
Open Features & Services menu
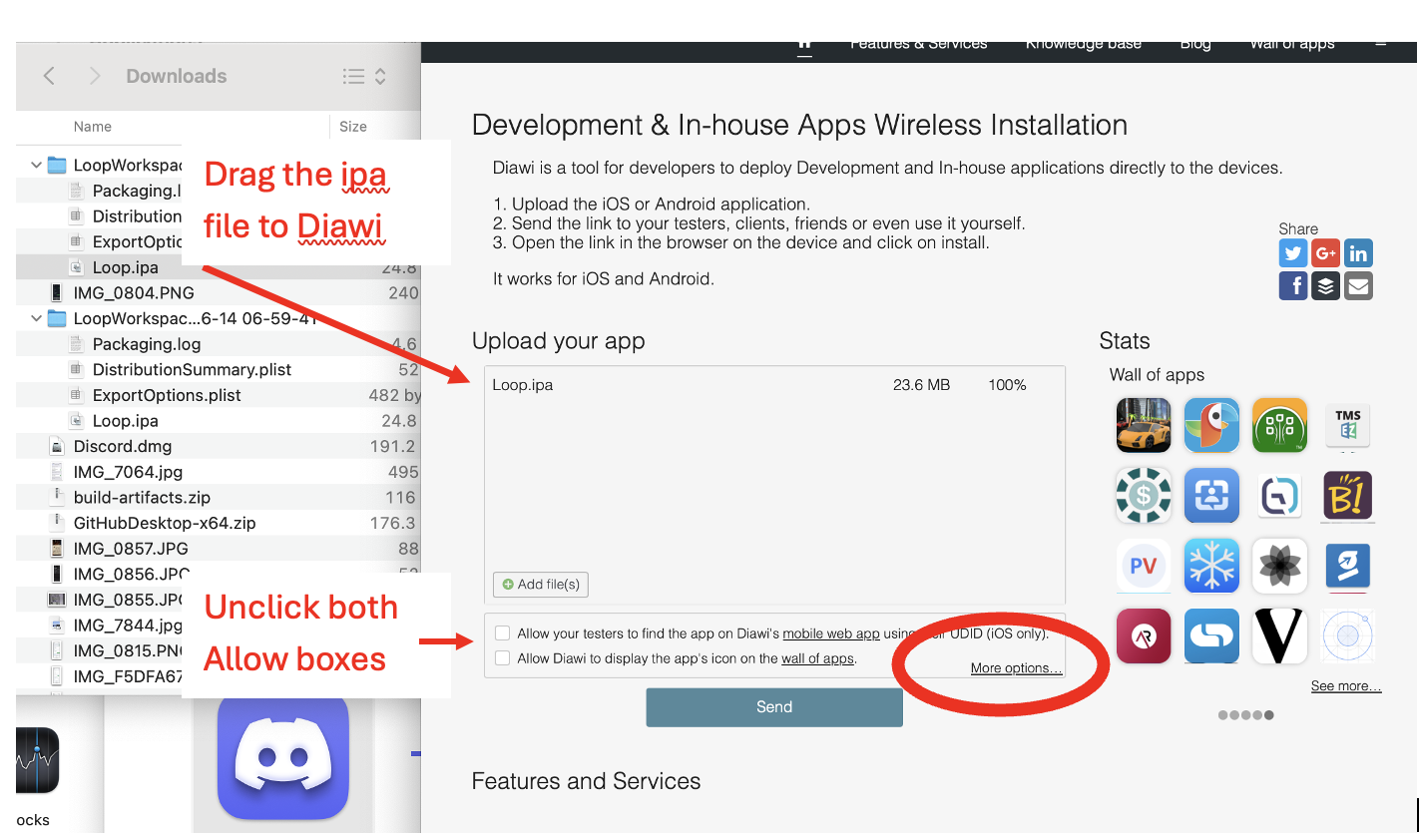[x=918, y=45]
